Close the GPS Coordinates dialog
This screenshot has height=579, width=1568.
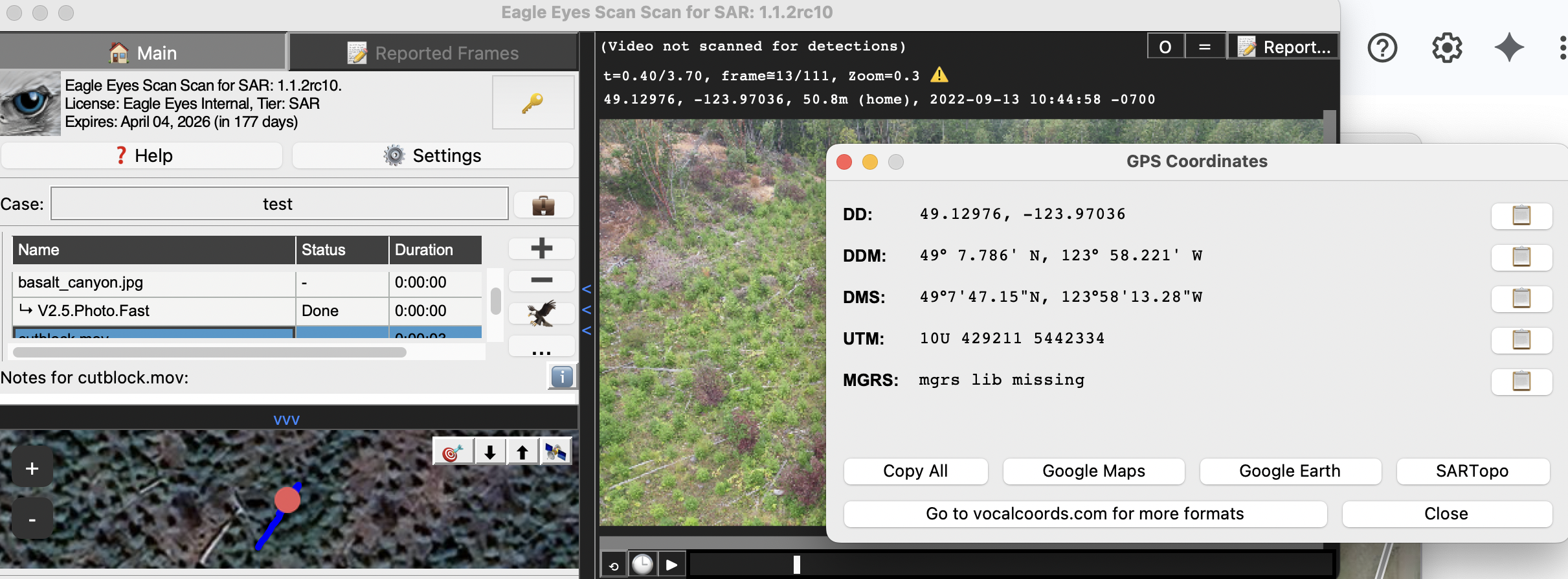coord(1447,514)
